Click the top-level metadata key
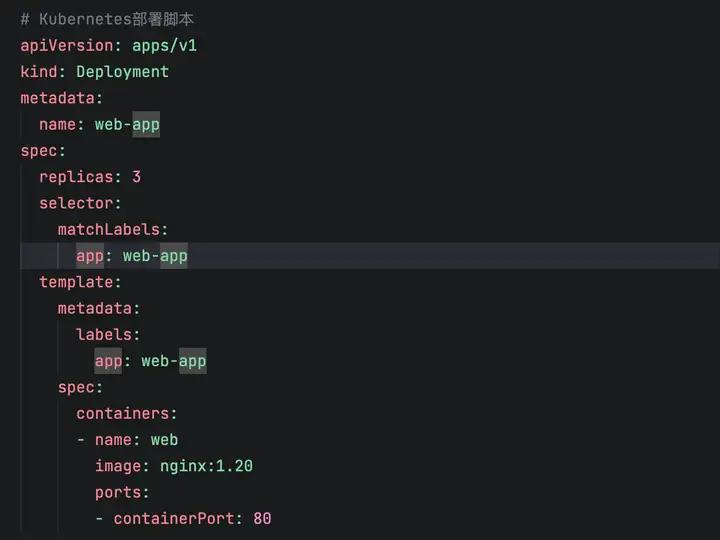 click(58, 98)
